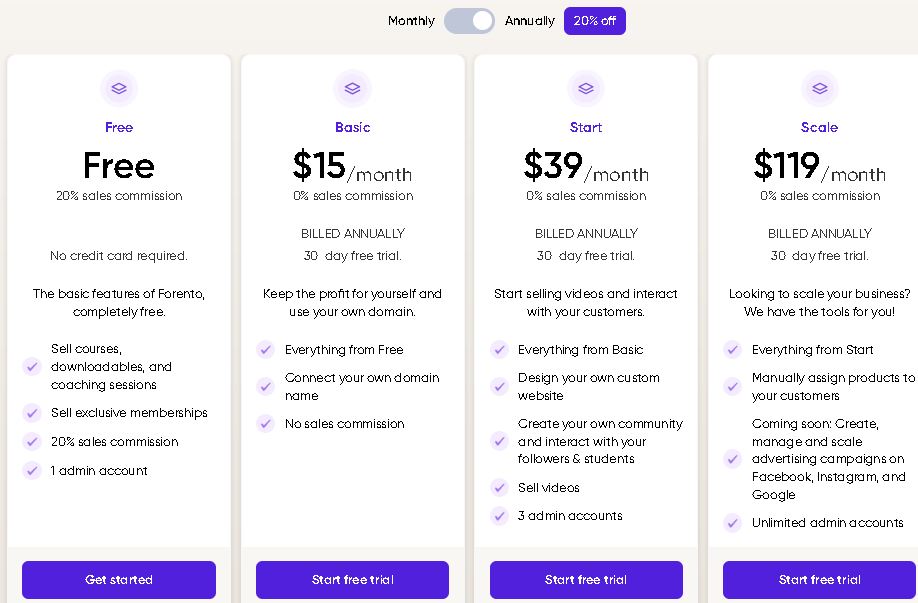
Task: Click the 20% off badge
Action: click(x=594, y=21)
